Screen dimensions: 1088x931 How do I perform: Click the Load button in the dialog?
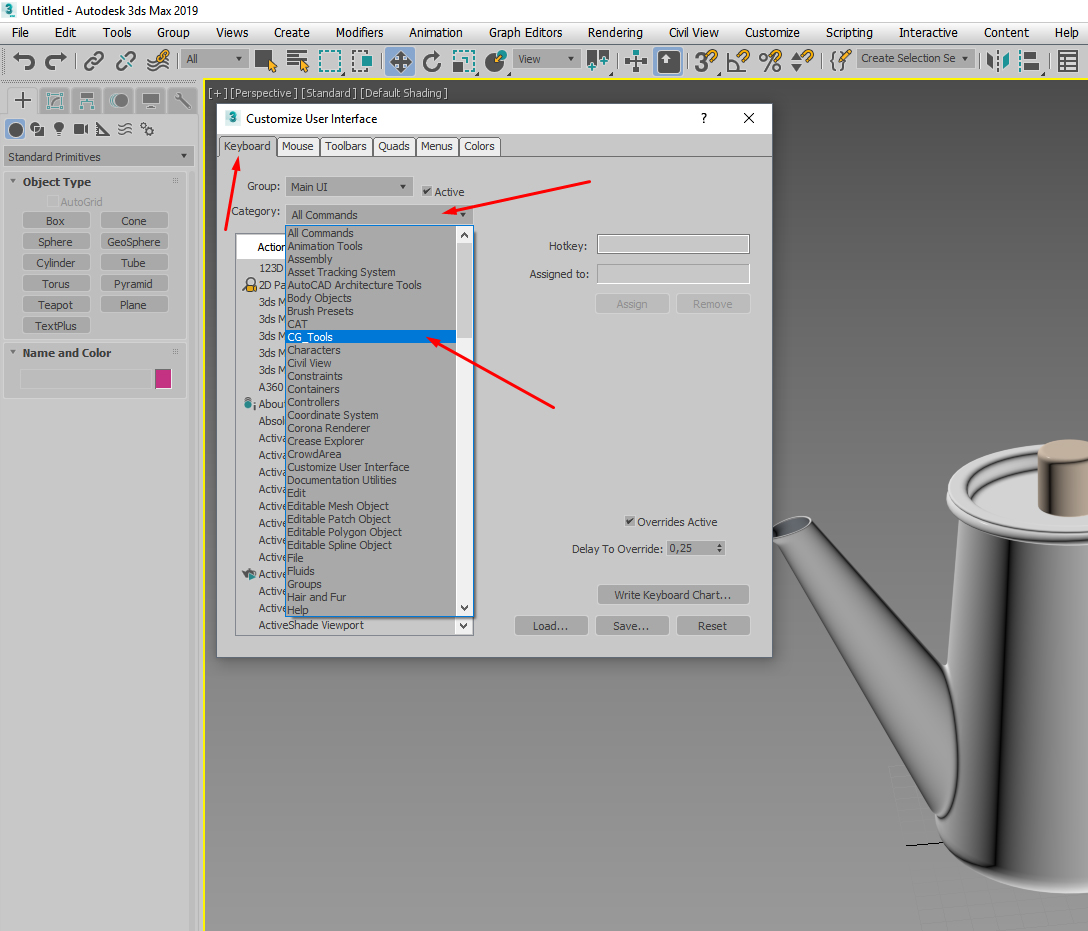(x=551, y=626)
